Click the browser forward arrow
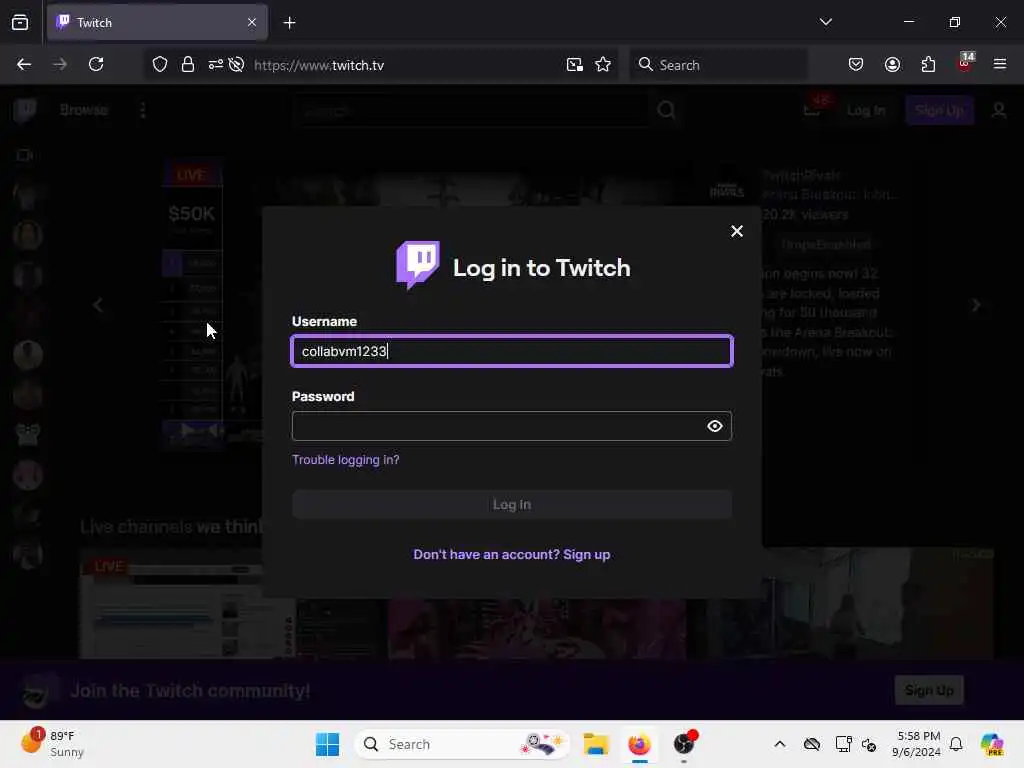 [60, 64]
